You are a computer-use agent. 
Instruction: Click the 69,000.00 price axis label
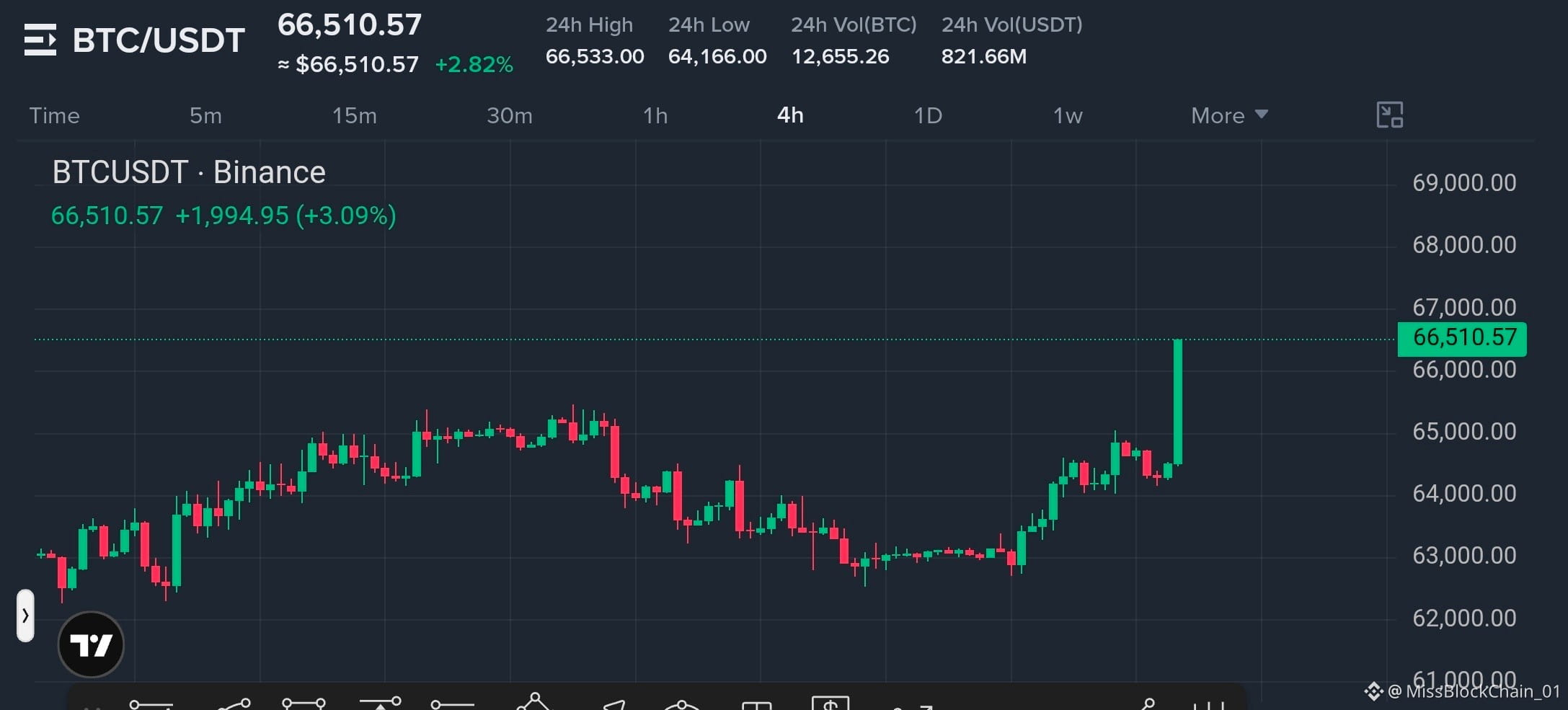point(1464,183)
